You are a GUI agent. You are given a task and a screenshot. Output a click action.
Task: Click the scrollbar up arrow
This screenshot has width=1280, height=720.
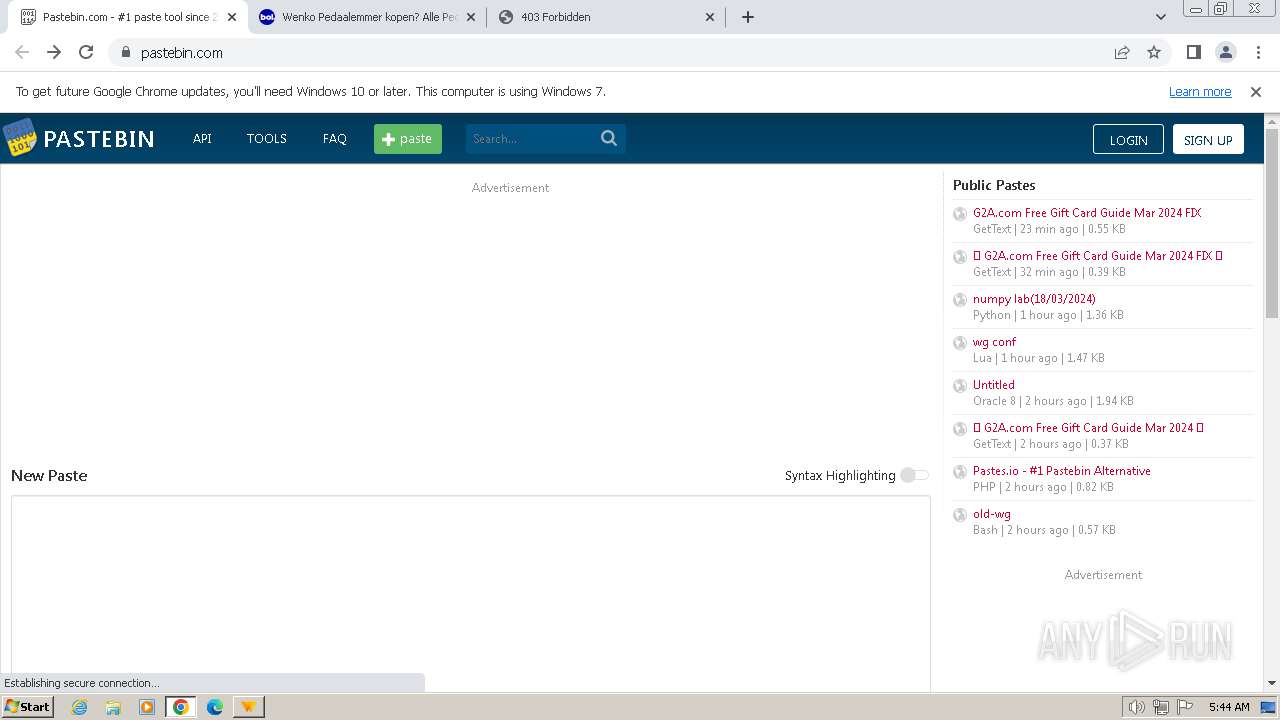pyautogui.click(x=1271, y=121)
